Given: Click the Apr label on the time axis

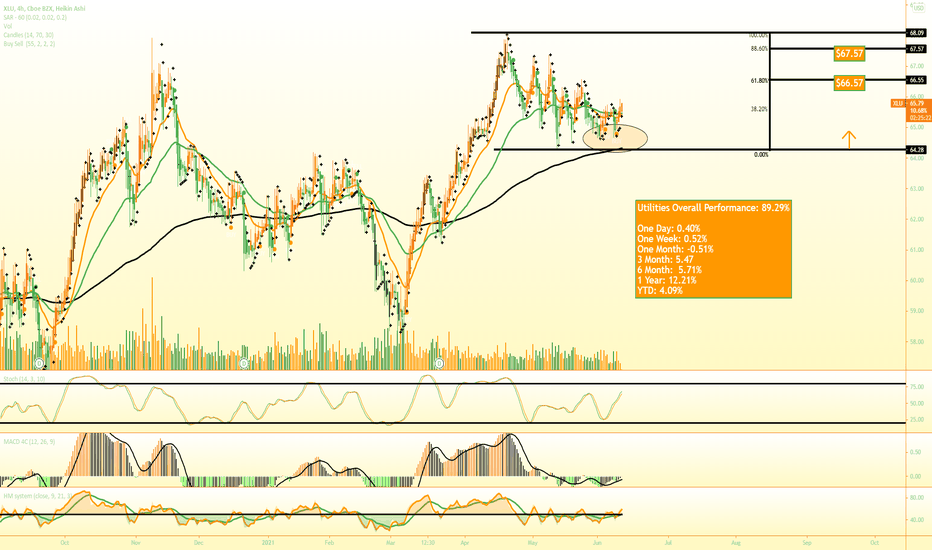Looking at the screenshot, I should [x=464, y=542].
